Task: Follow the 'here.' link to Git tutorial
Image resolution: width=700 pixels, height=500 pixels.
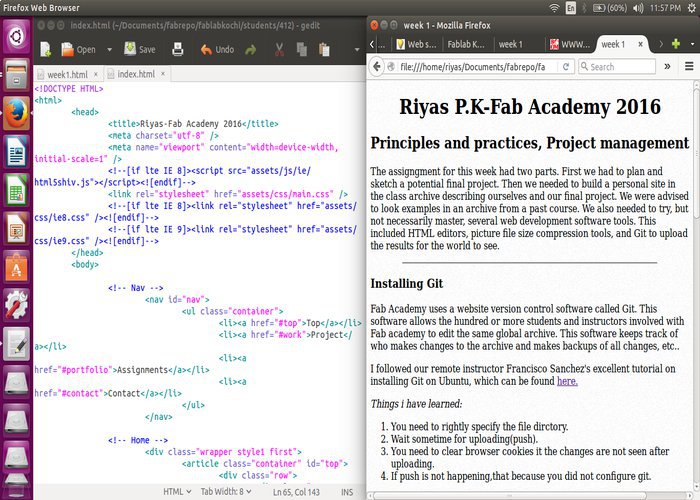Action: (x=567, y=381)
